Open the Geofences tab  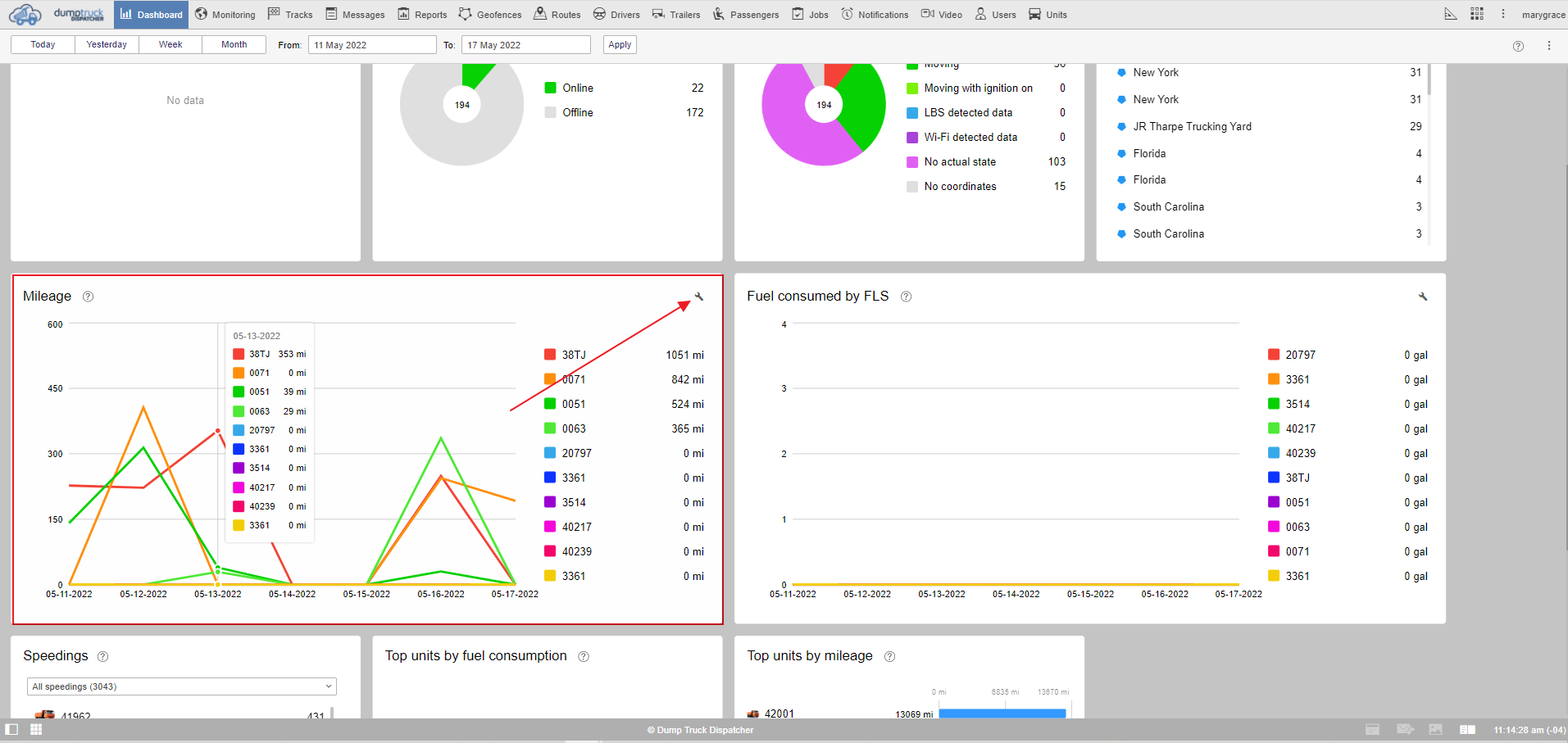tap(490, 15)
